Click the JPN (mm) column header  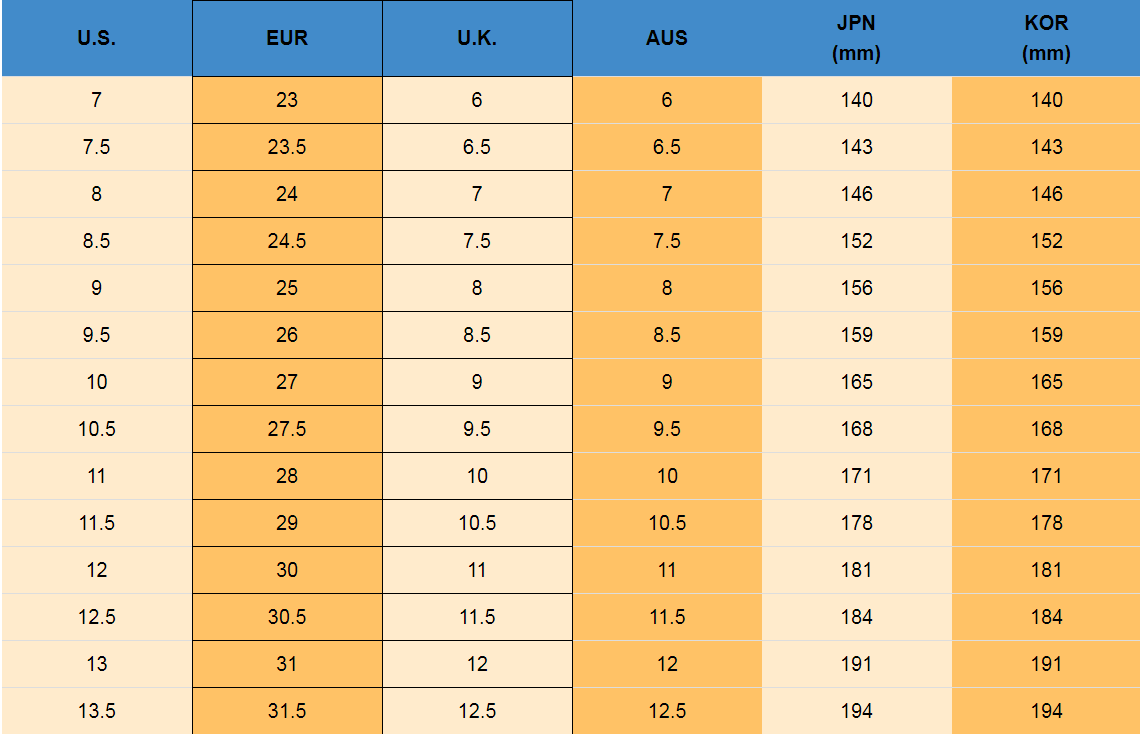click(x=856, y=39)
